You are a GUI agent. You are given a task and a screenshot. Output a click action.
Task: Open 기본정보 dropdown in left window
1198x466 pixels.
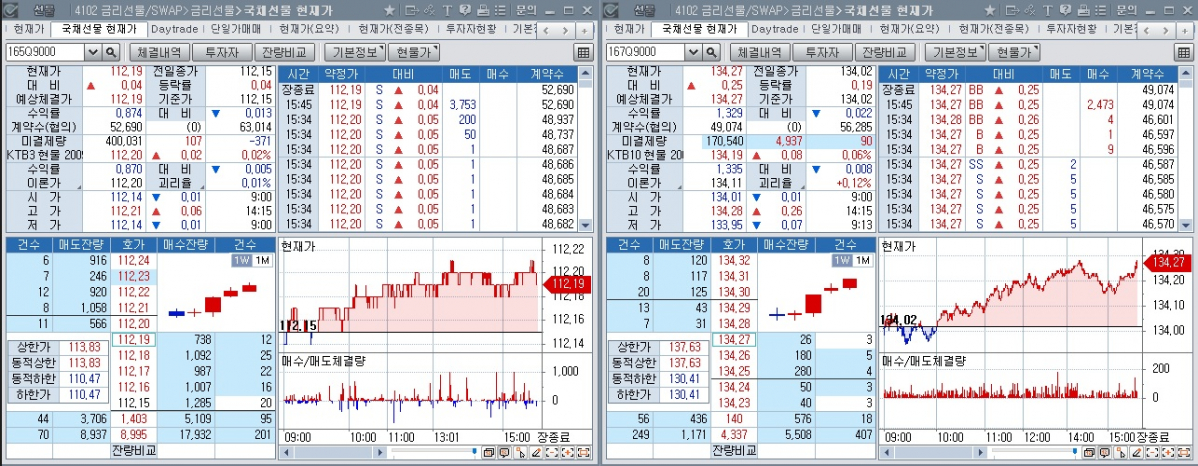pos(355,52)
